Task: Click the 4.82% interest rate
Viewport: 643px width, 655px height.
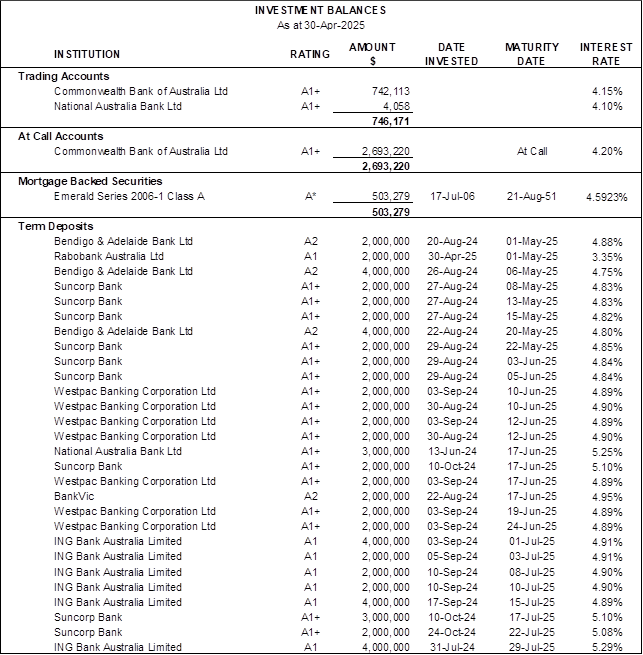Action: (607, 317)
